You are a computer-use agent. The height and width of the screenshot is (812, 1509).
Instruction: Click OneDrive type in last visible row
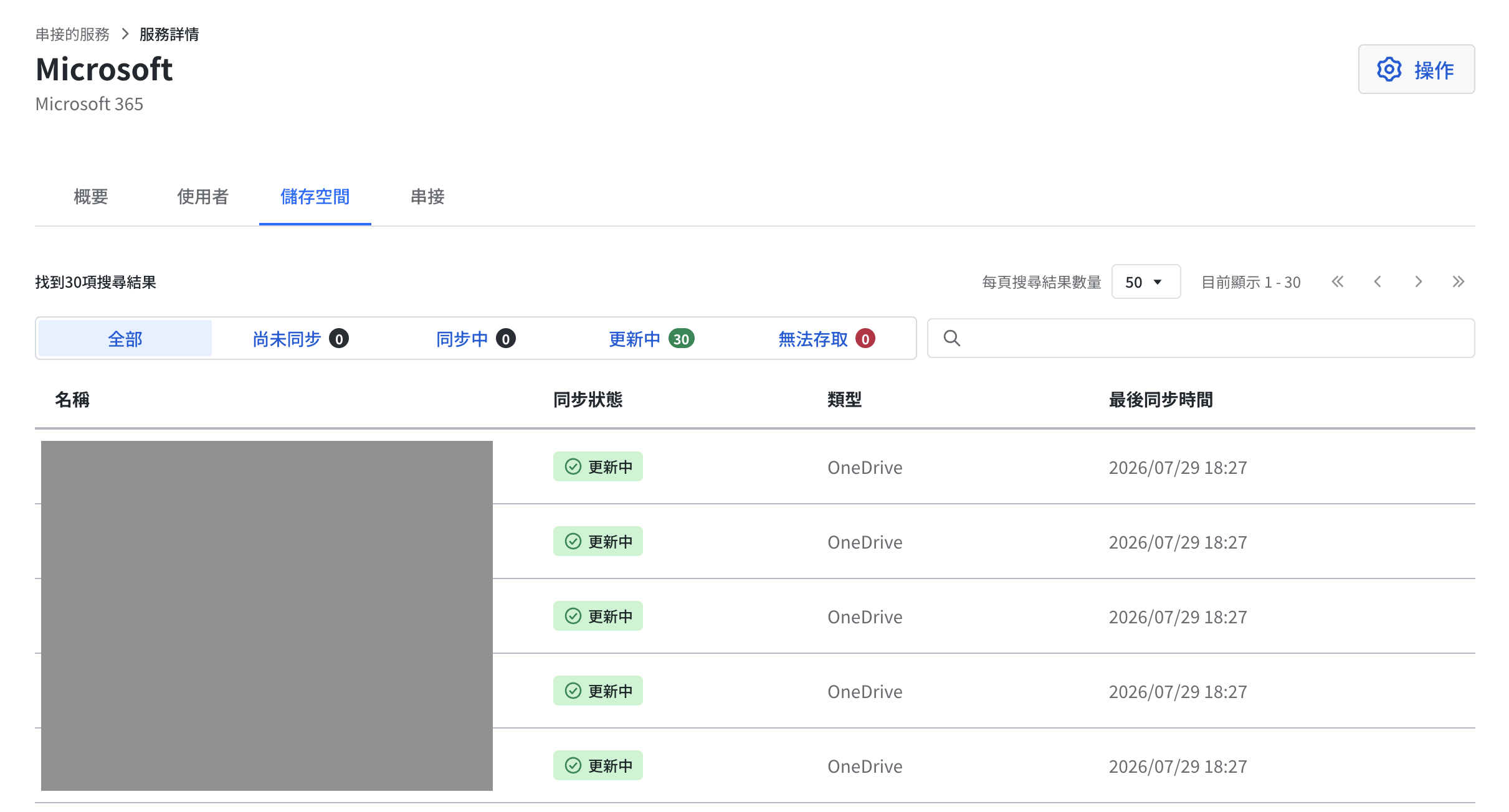coord(865,766)
